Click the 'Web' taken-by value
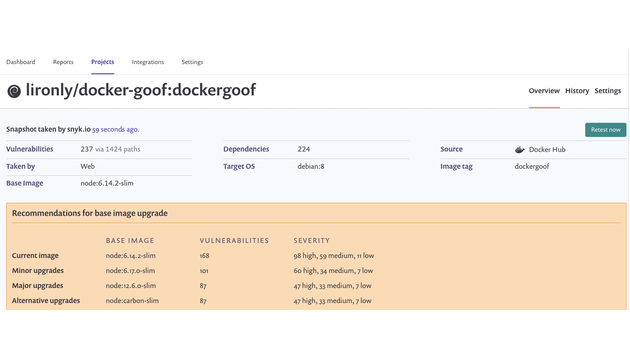 88,166
